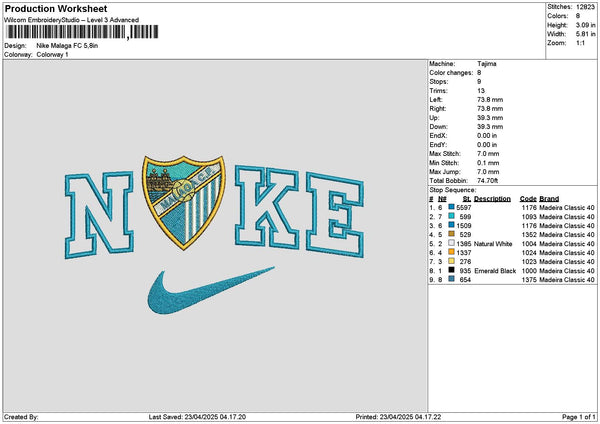Click thread code '1023' in stop row 7
The height and width of the screenshot is (424, 600).
pos(529,262)
